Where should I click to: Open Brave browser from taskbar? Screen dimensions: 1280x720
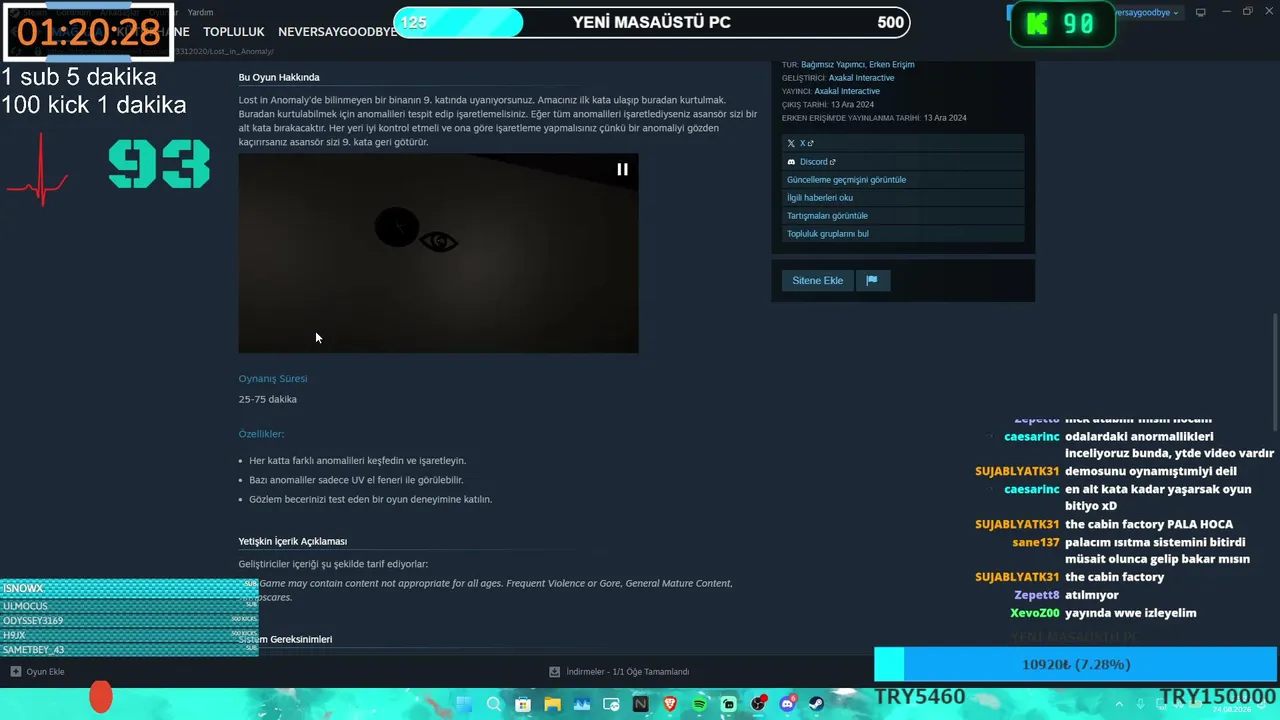pyautogui.click(x=670, y=704)
